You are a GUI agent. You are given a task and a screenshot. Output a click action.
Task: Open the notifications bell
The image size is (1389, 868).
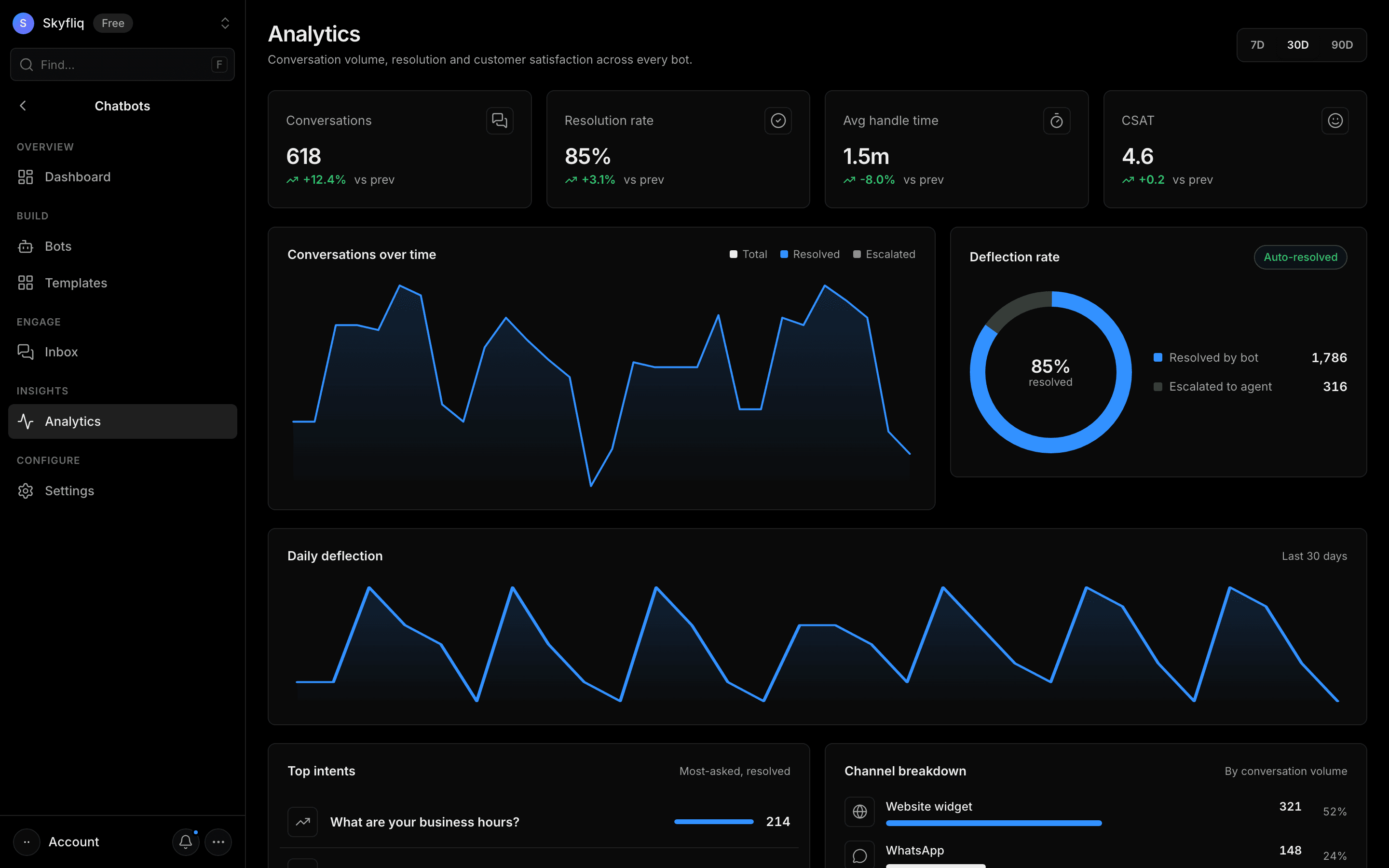coord(185,841)
